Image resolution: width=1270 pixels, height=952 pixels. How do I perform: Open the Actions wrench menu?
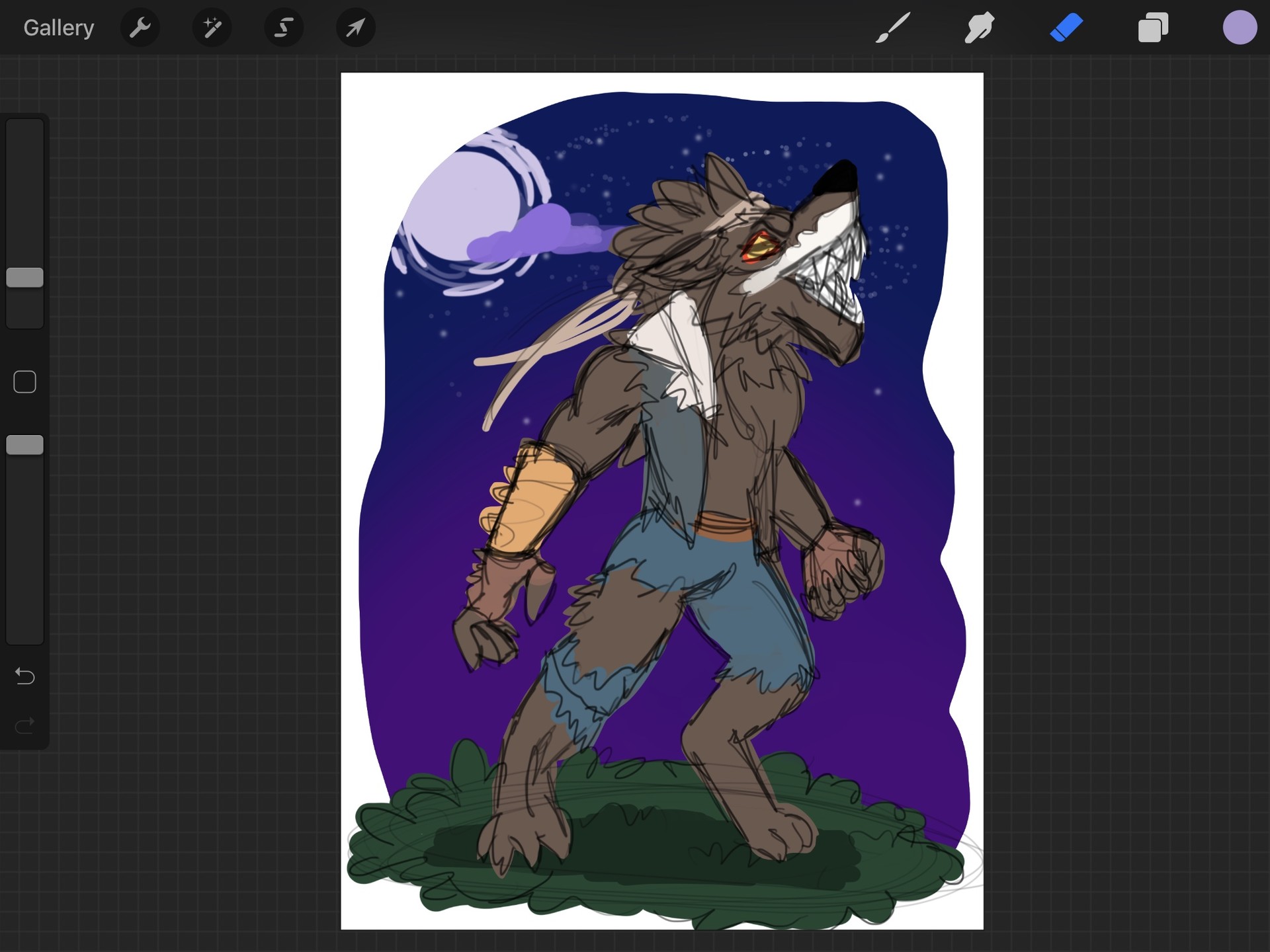[x=140, y=27]
